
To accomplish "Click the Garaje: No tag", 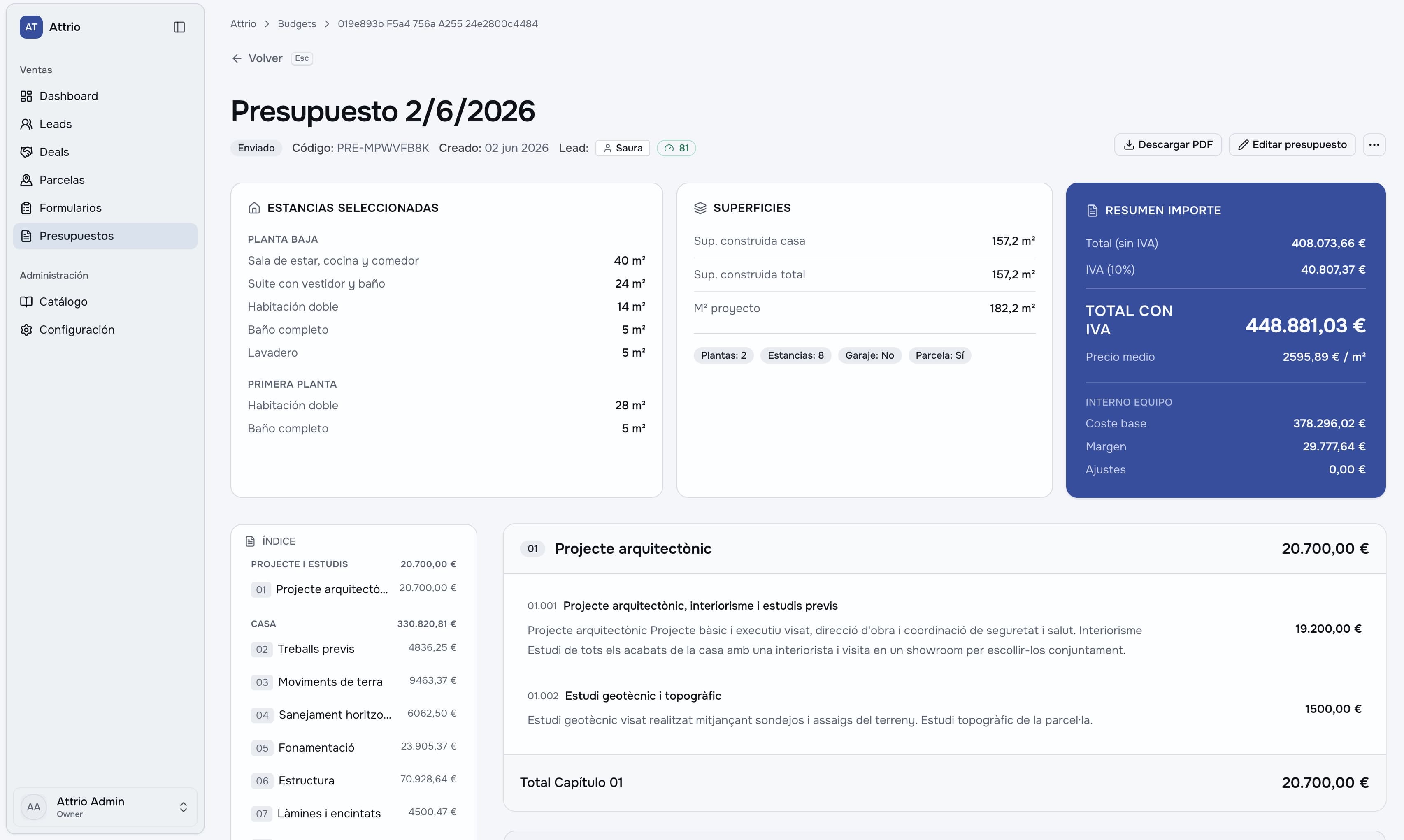I will (x=869, y=355).
